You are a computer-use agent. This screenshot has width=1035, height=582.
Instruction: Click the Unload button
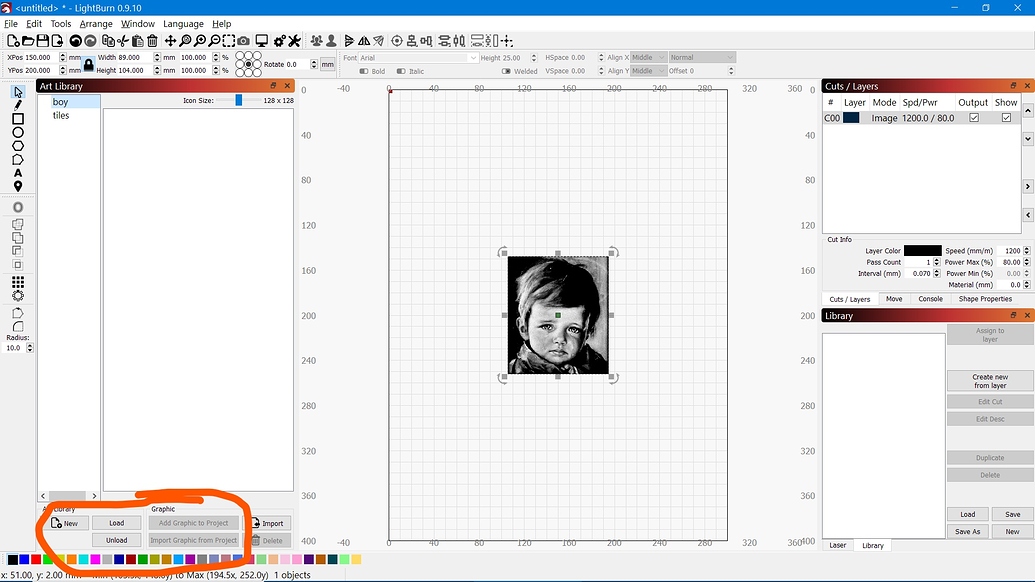[x=116, y=540]
